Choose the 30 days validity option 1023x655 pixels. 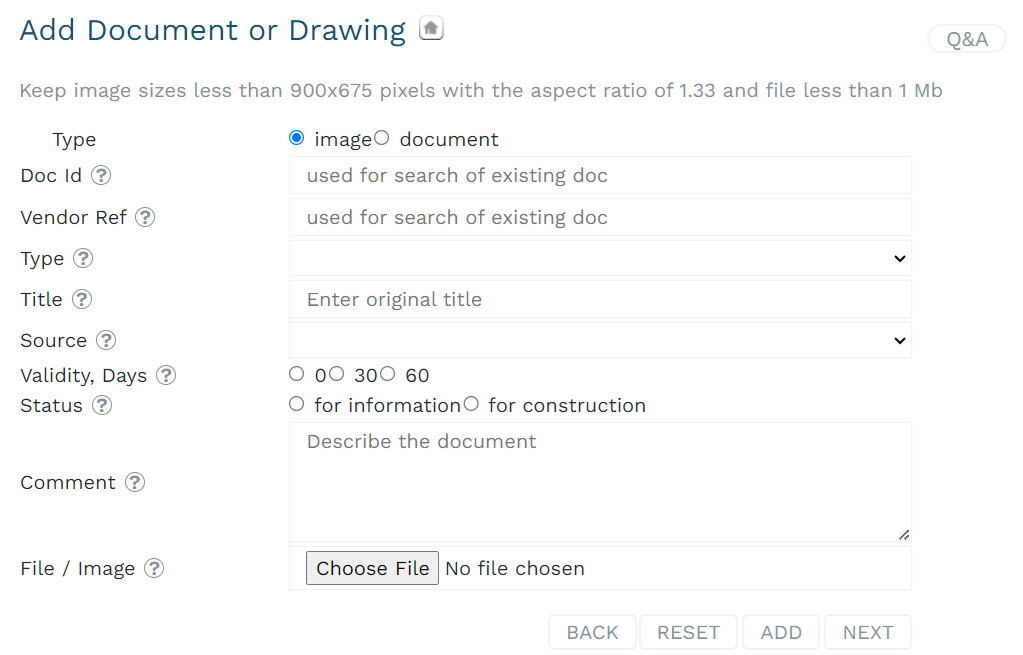[336, 374]
